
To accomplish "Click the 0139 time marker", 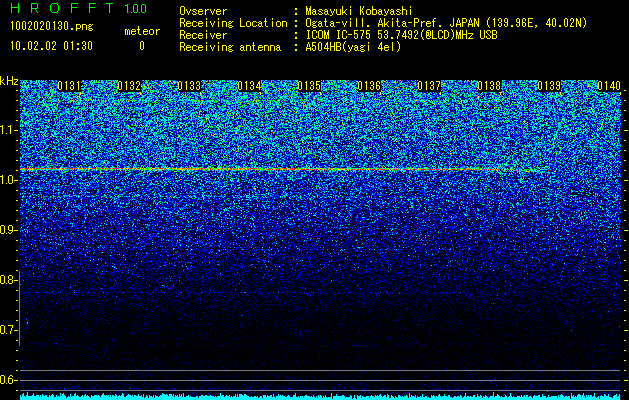I will [549, 86].
